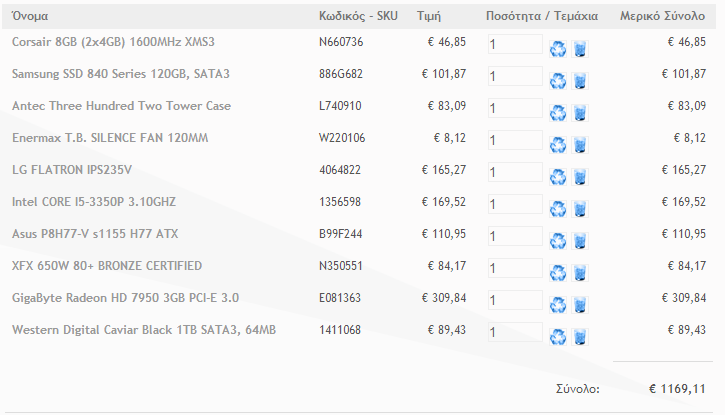Update the Antec Three Hundred Two quantity via refresh icon
The width and height of the screenshot is (725, 415).
558,113
